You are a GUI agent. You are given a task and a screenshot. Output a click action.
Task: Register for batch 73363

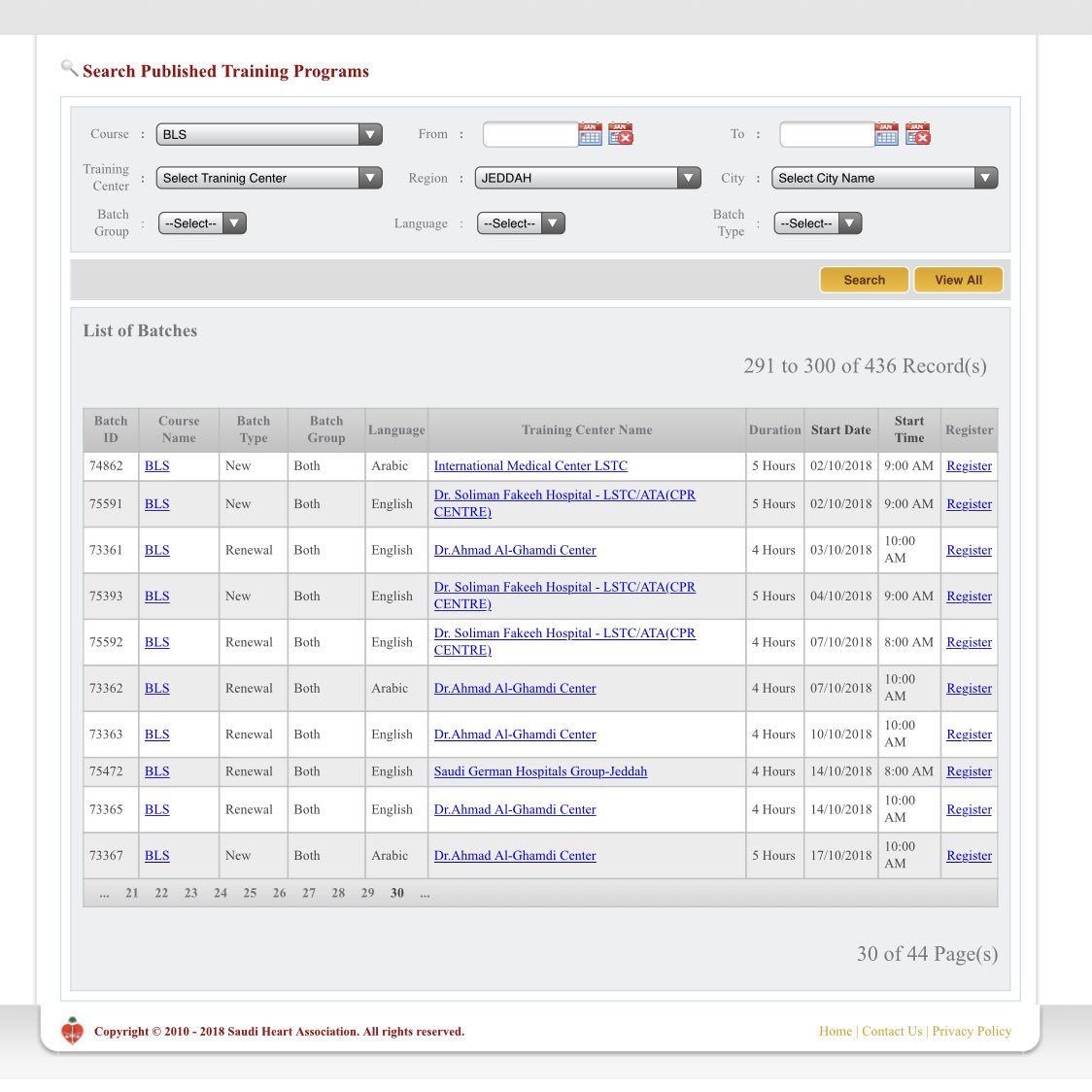[969, 734]
